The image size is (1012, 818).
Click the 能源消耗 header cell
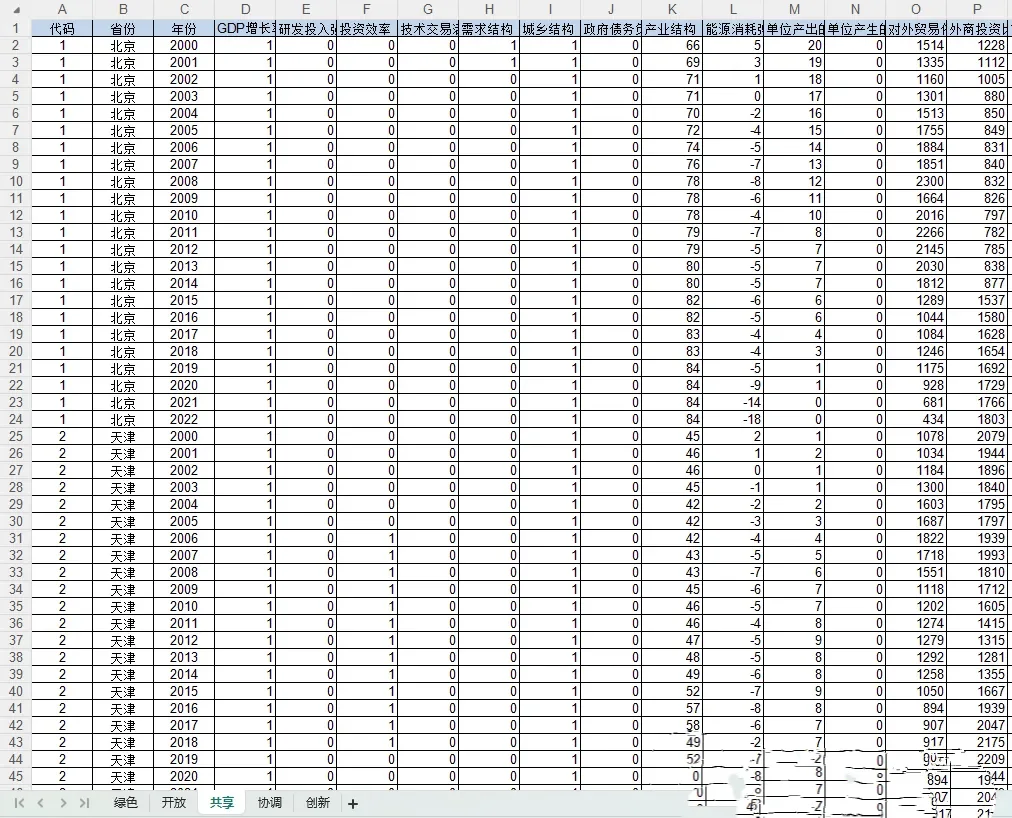pyautogui.click(x=733, y=28)
